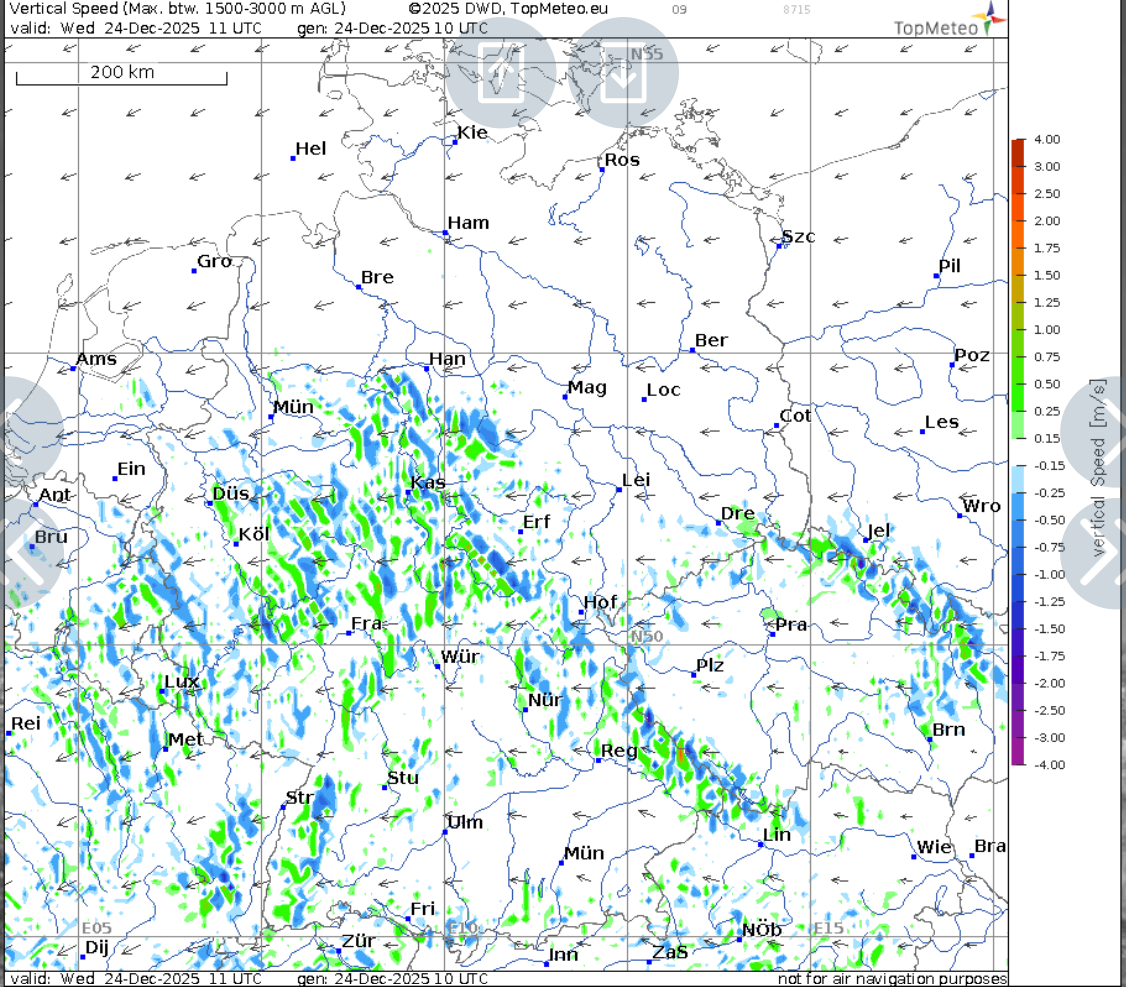Screen dimensions: 1126x987
Task: Click the Stu city marker
Action: [x=387, y=787]
